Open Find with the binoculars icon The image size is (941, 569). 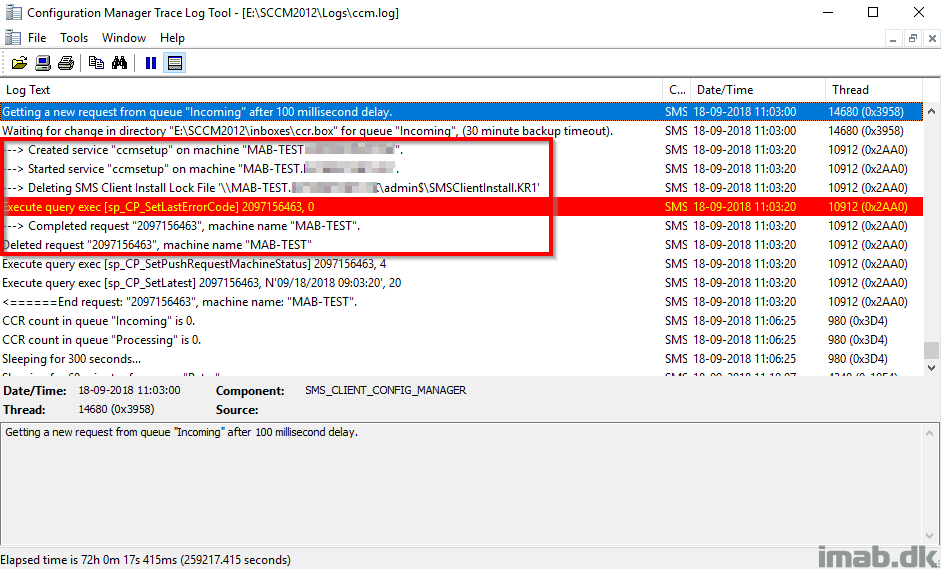tap(119, 63)
